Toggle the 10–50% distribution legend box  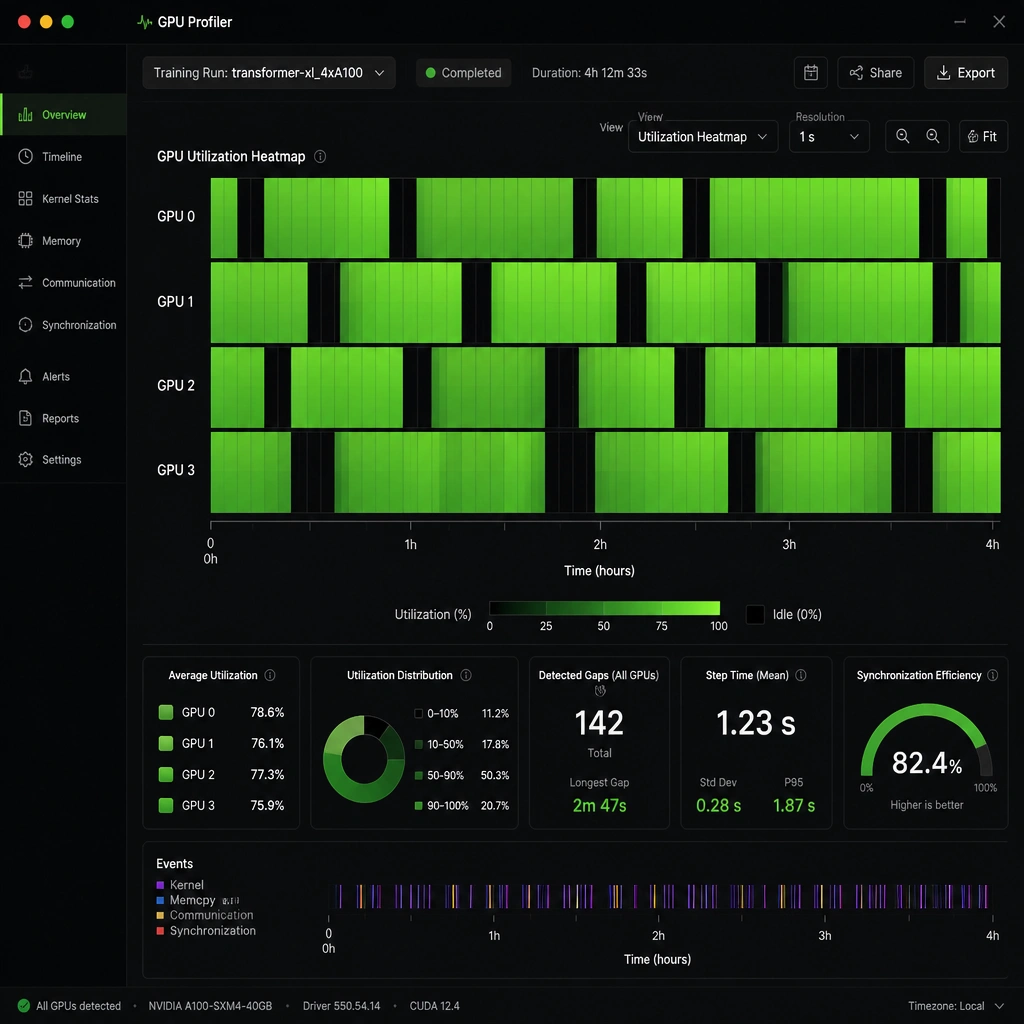[419, 744]
